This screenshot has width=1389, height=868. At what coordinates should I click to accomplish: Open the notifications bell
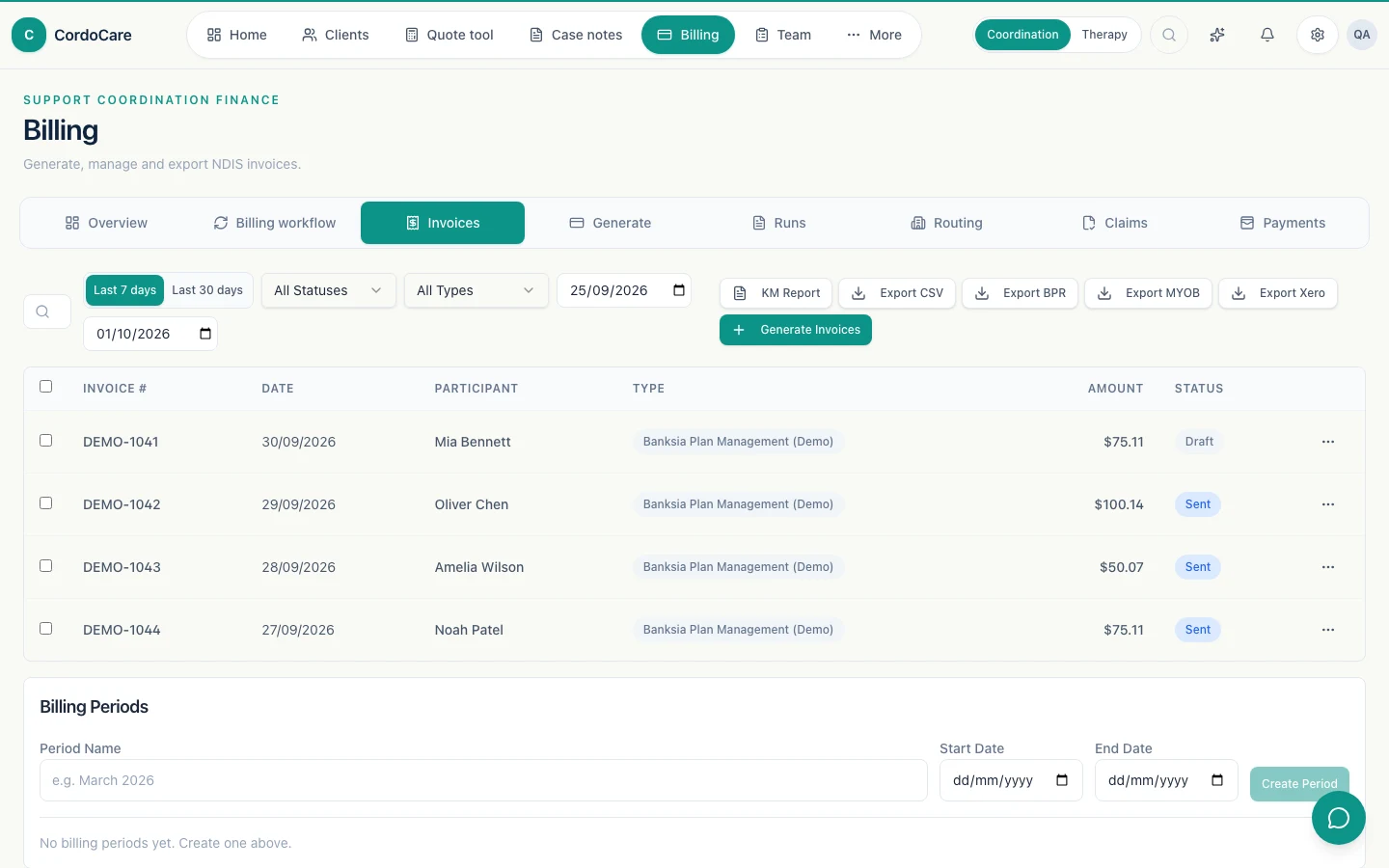1267,35
